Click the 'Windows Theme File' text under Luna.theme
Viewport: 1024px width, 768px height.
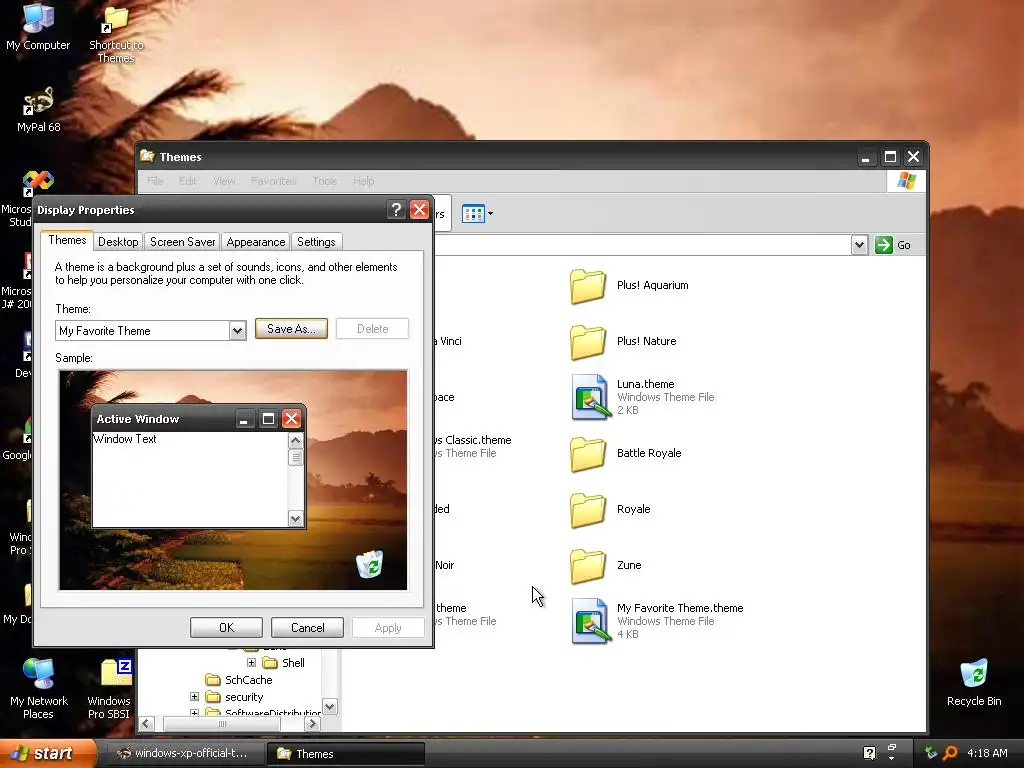point(665,398)
